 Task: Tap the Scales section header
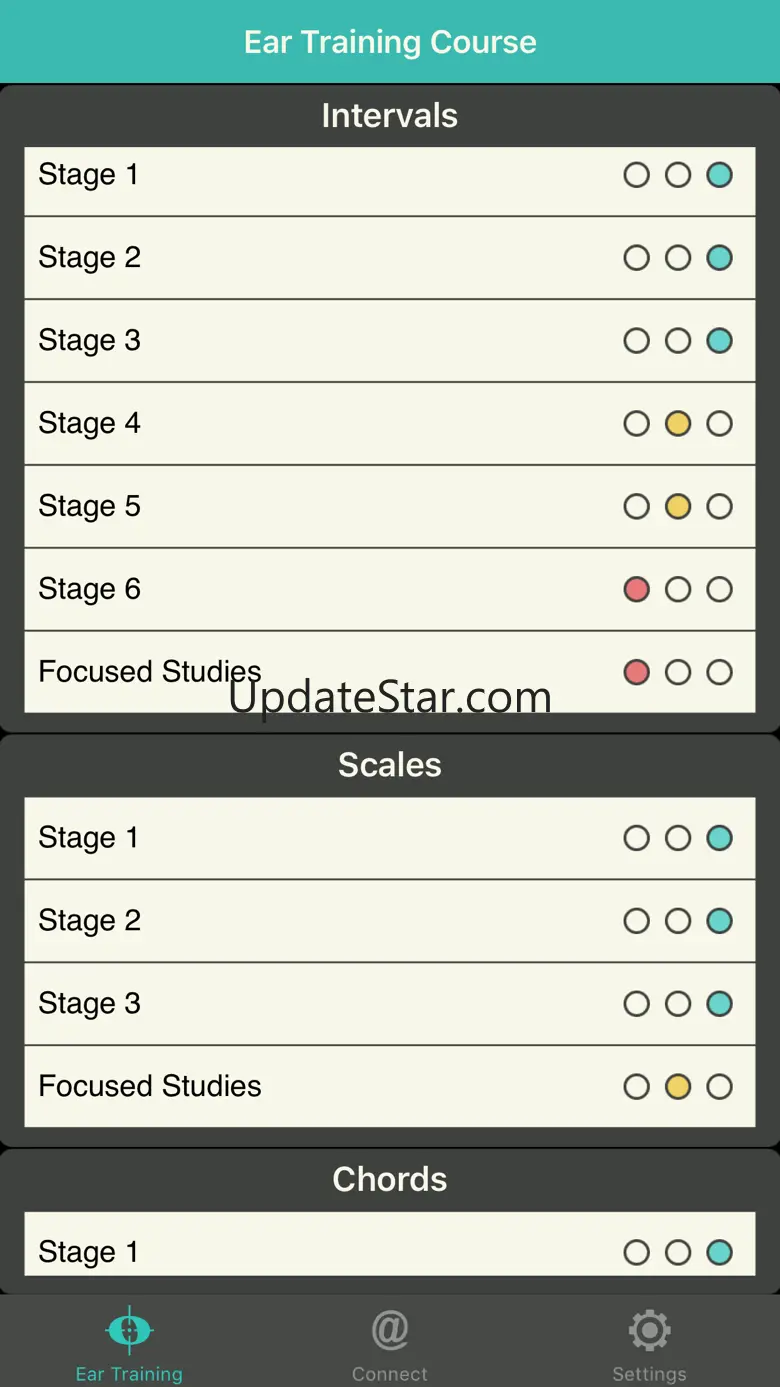(x=389, y=765)
